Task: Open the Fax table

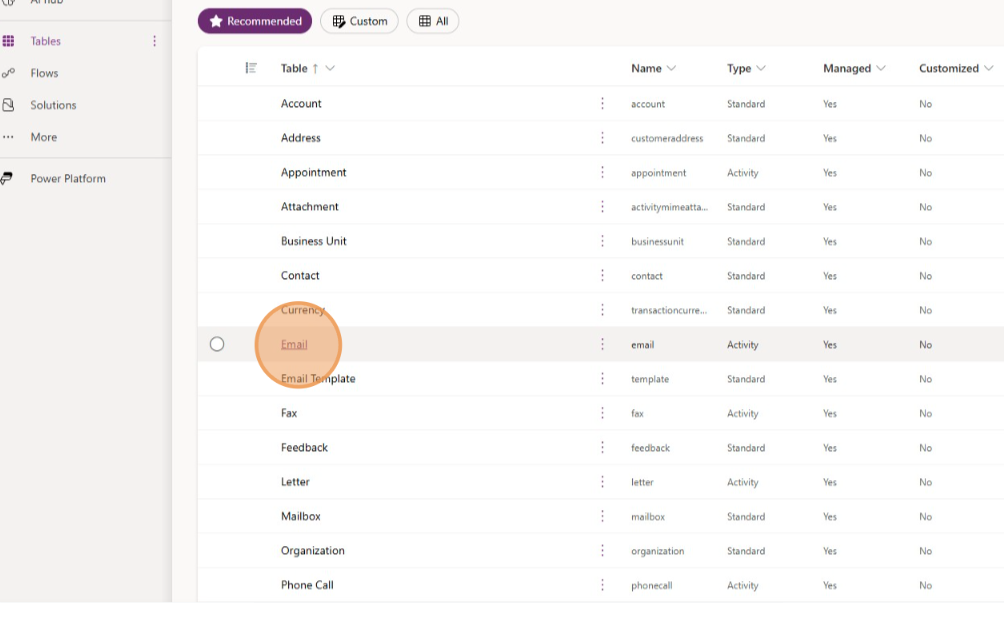Action: (289, 413)
